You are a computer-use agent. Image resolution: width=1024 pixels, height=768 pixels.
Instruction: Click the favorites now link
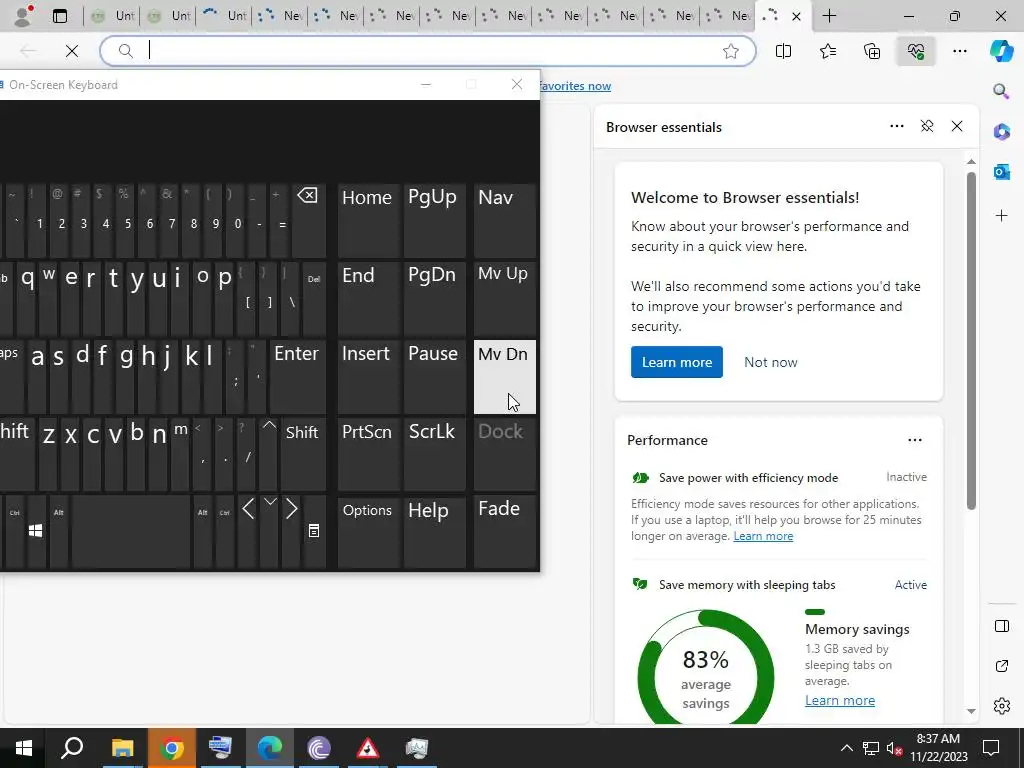(x=575, y=86)
